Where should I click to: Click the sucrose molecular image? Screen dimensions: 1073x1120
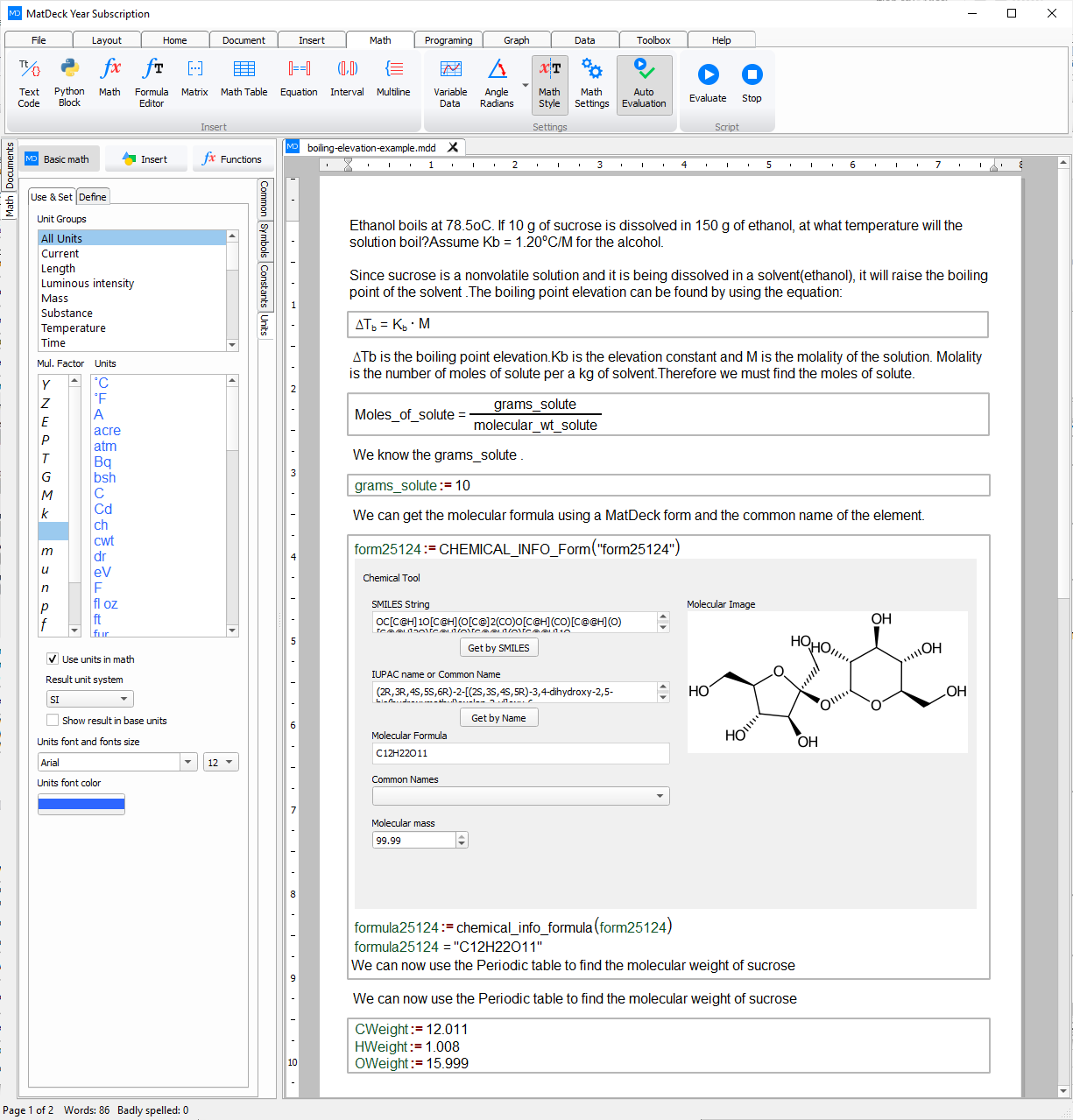pyautogui.click(x=827, y=682)
